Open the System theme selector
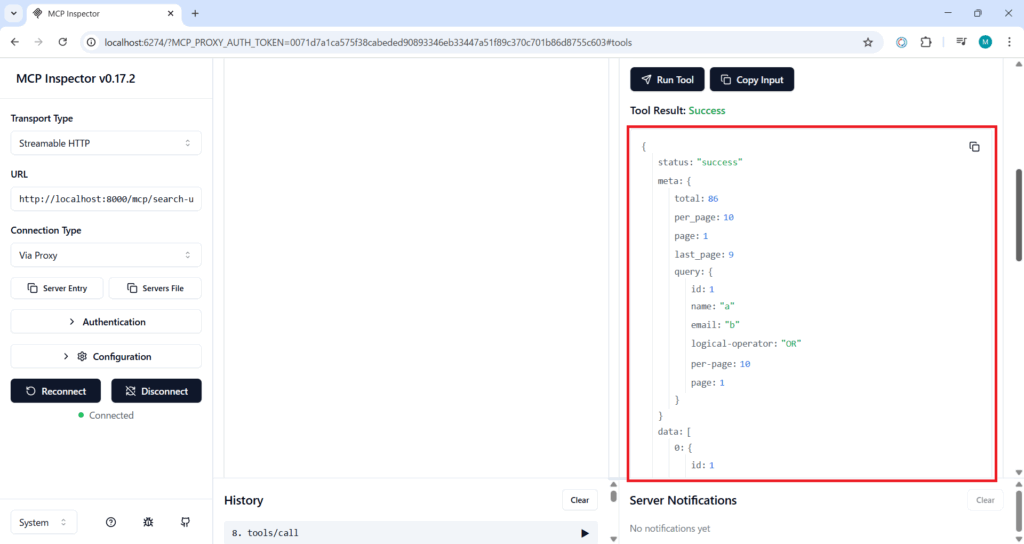This screenshot has height=544, width=1024. click(x=44, y=522)
